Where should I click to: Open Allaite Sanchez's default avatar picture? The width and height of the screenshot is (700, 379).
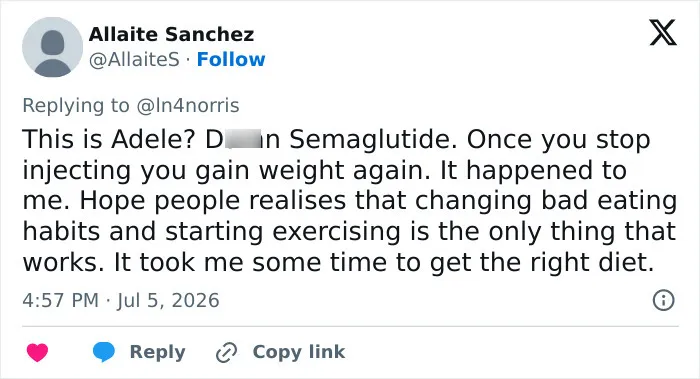[52, 47]
